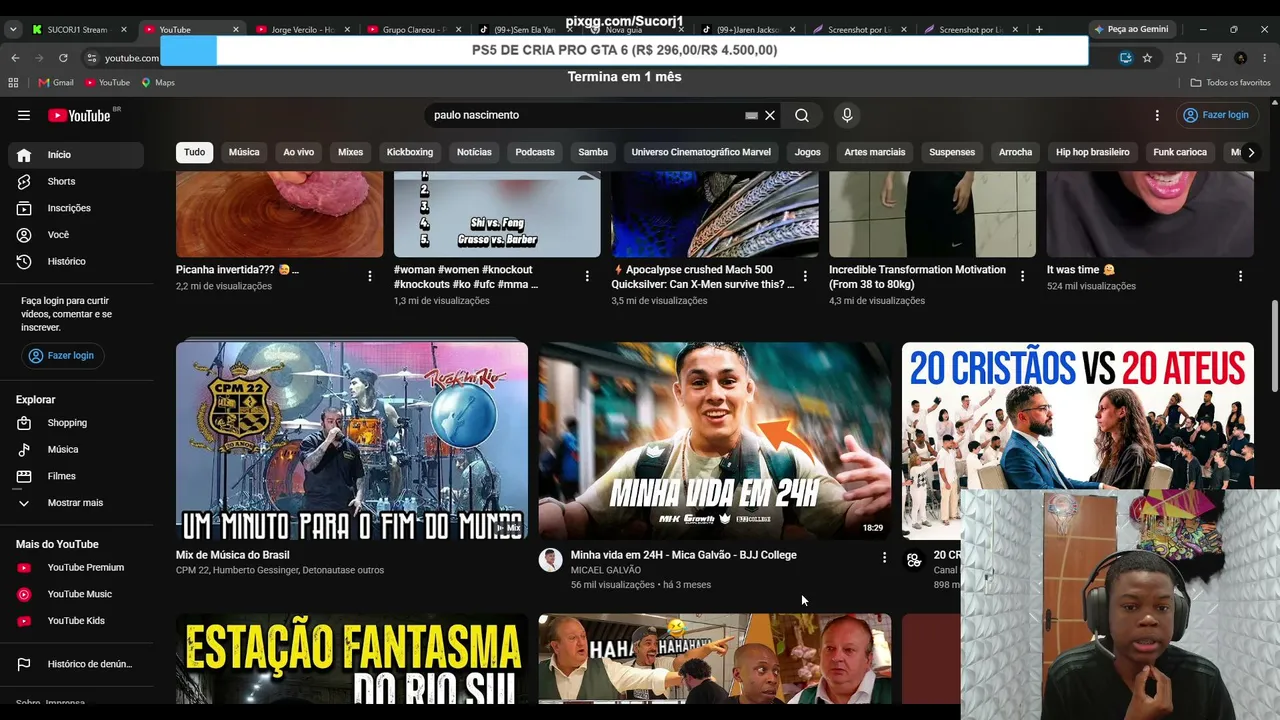Open options menu for #woman #knockout short
Viewport: 1280px width, 720px height.
pyautogui.click(x=587, y=276)
